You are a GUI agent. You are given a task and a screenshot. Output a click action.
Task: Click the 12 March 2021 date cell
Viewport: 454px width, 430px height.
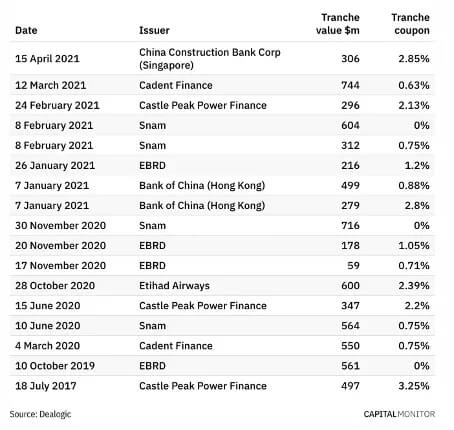[51, 85]
